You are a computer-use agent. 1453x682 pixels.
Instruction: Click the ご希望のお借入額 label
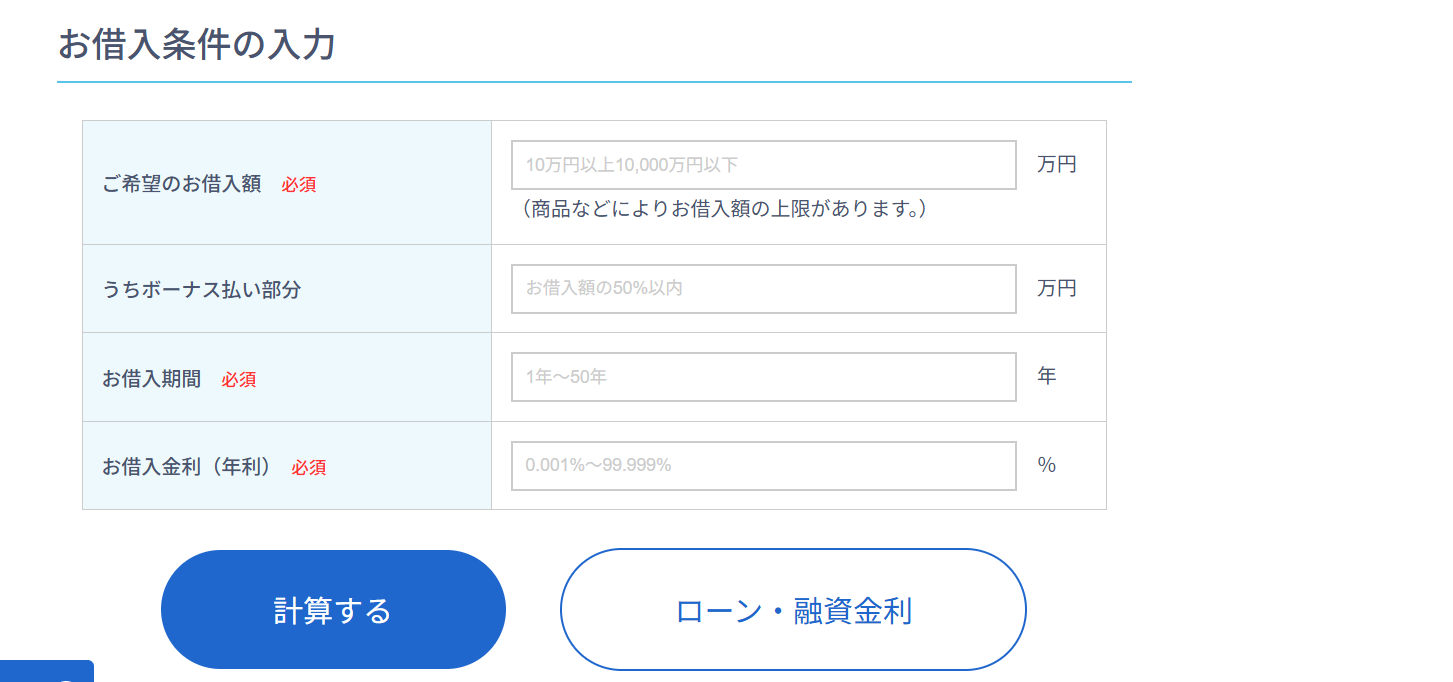(x=181, y=184)
